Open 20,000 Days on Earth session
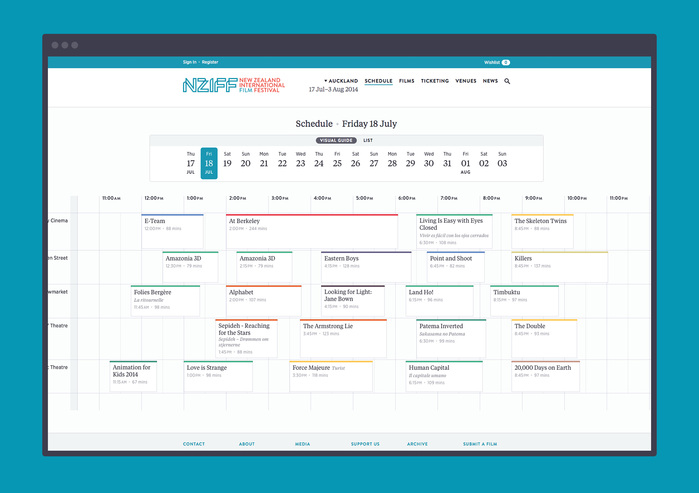 (546, 376)
